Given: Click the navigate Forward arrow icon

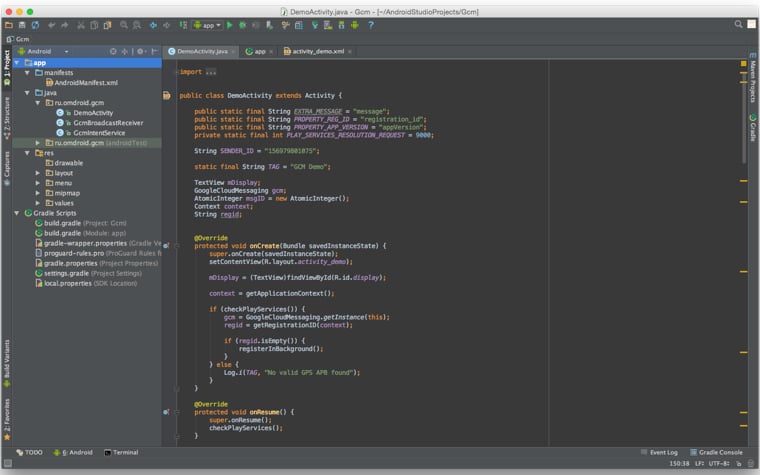Looking at the screenshot, I should [166, 25].
